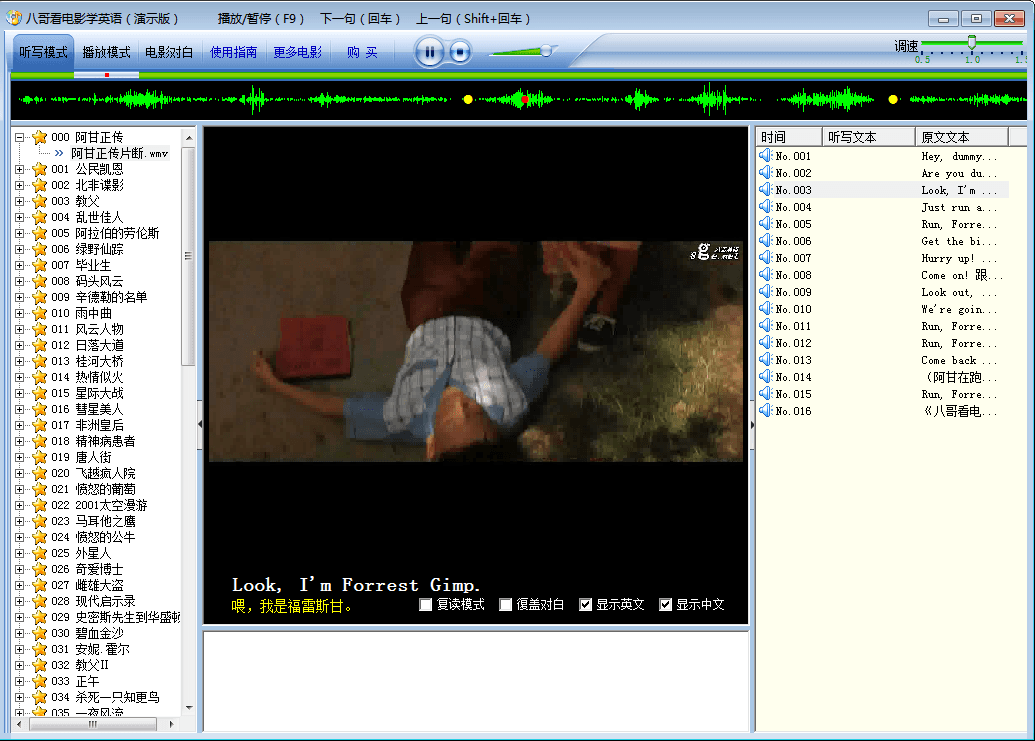Click star icon beside 003 教父

[x=40, y=201]
